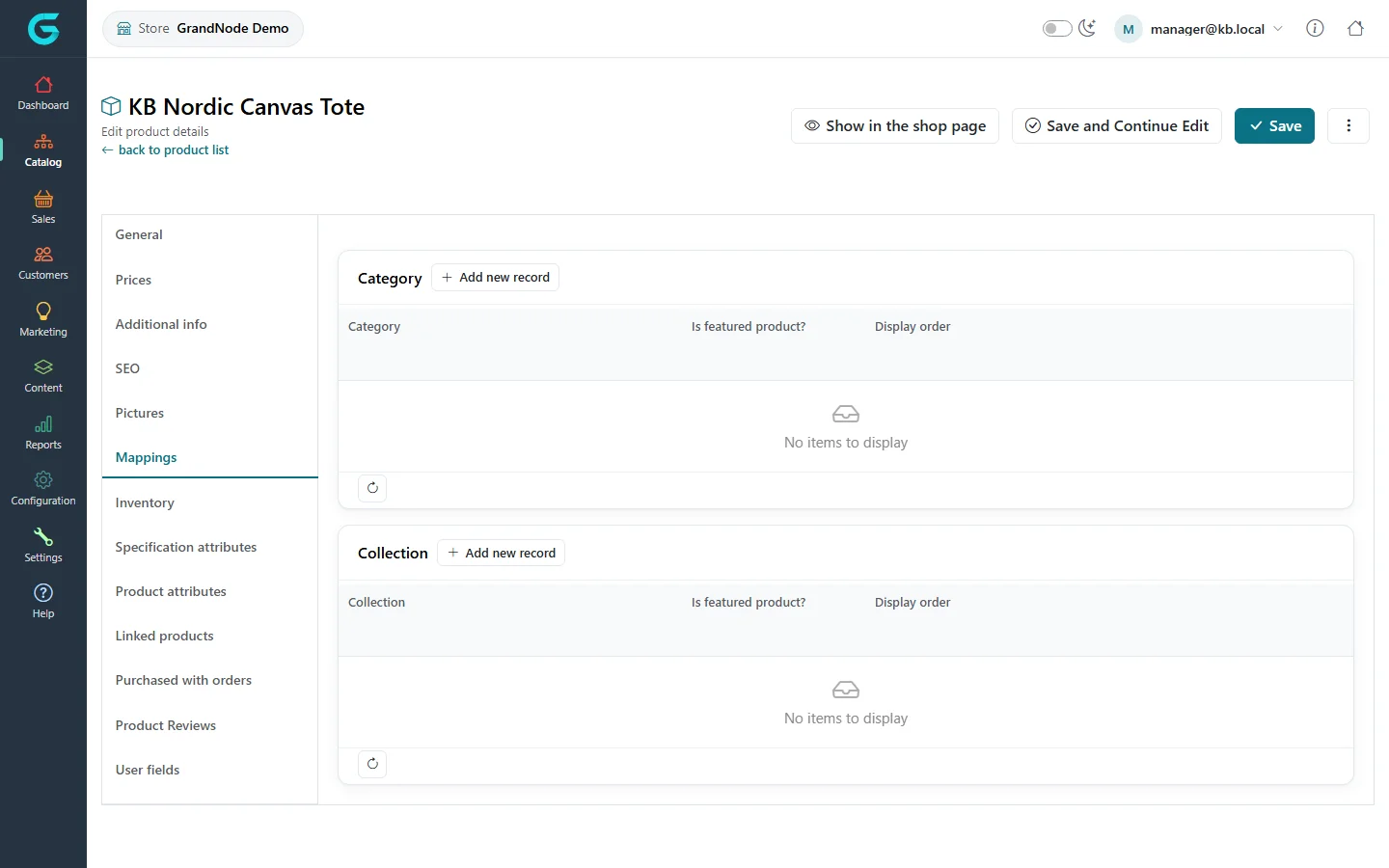Open the Product attributes tab
This screenshot has height=868, width=1389.
[x=209, y=591]
